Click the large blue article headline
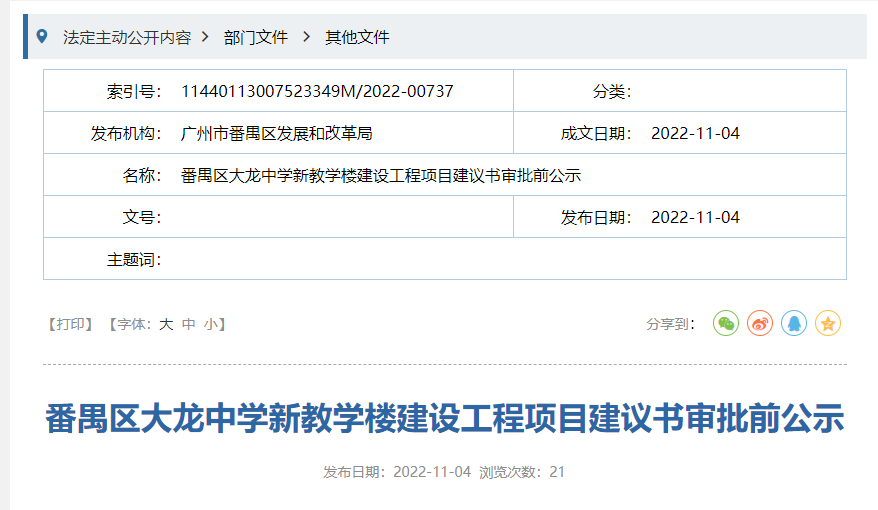878x510 pixels. coord(445,418)
